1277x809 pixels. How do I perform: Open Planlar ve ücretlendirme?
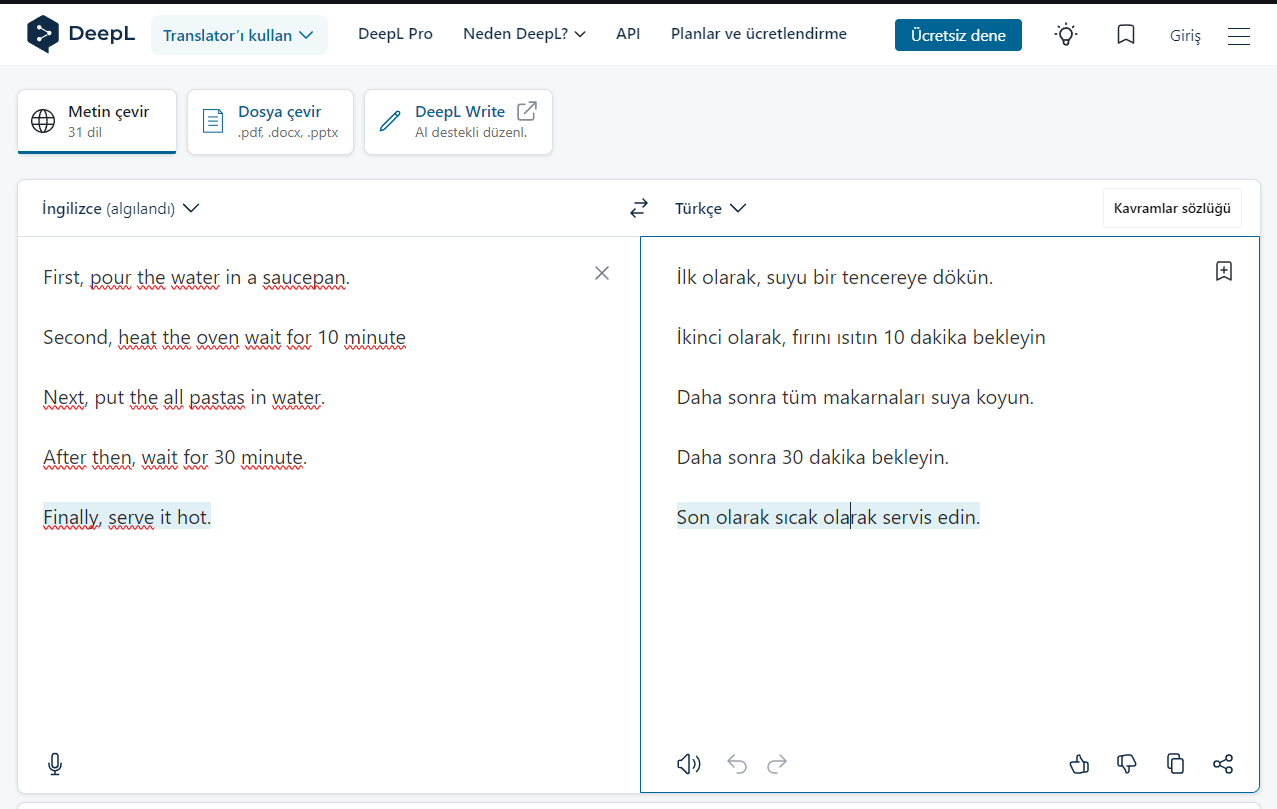coord(759,34)
